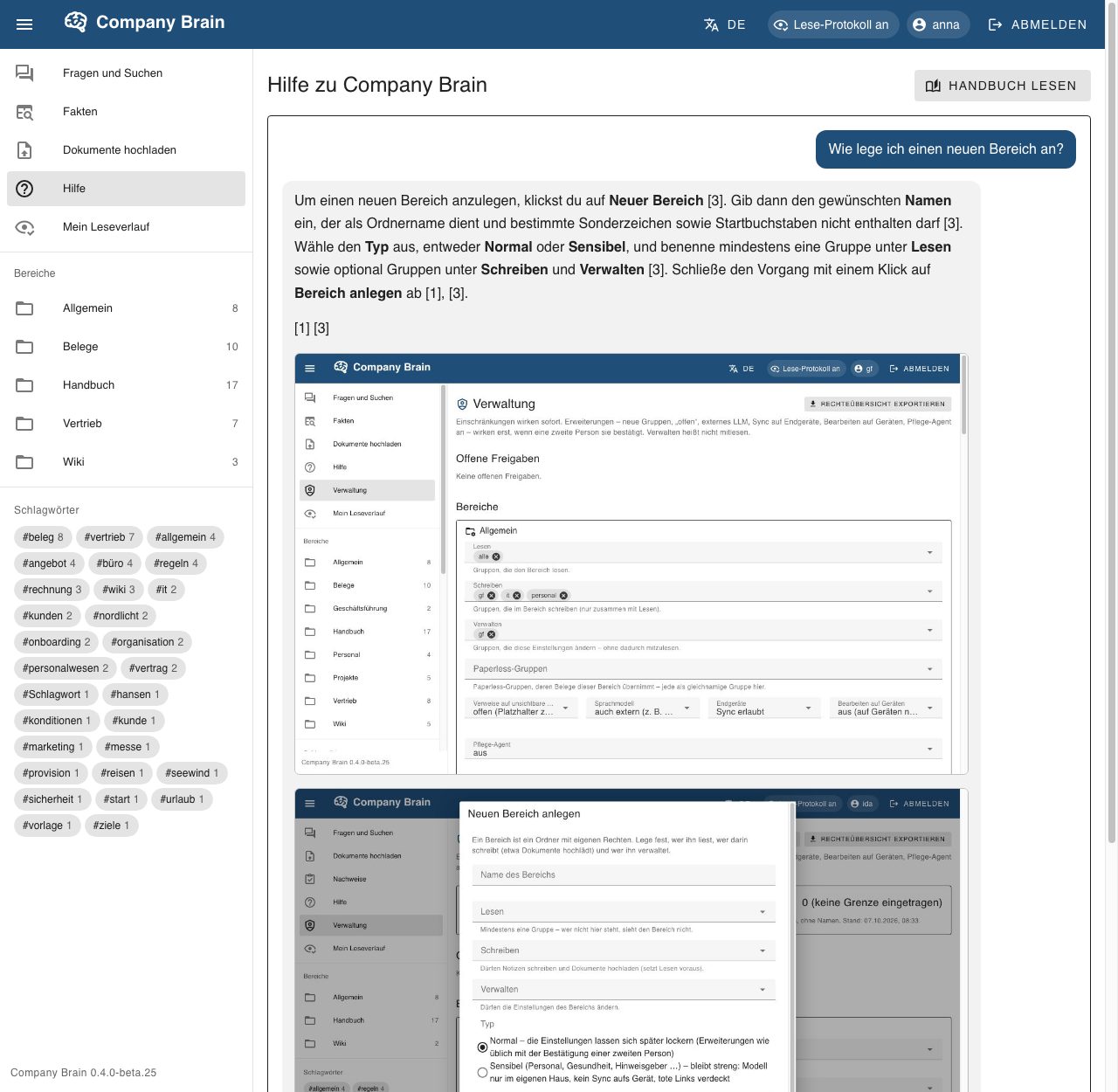Toggle the Lese-Protokoll an chip

click(x=833, y=24)
